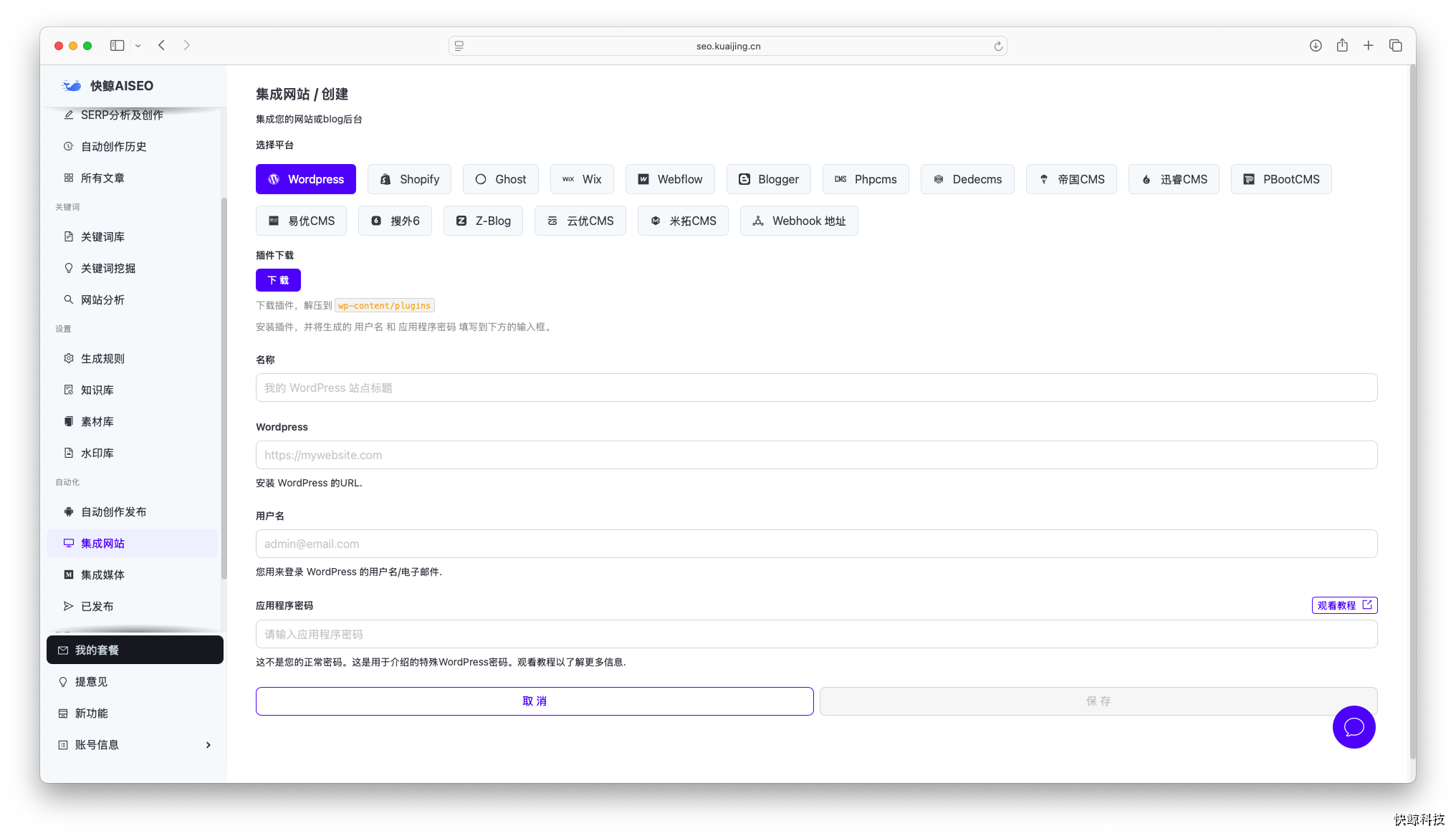Save with the 保存 button
Screen dimensions: 1456x836
(1098, 701)
